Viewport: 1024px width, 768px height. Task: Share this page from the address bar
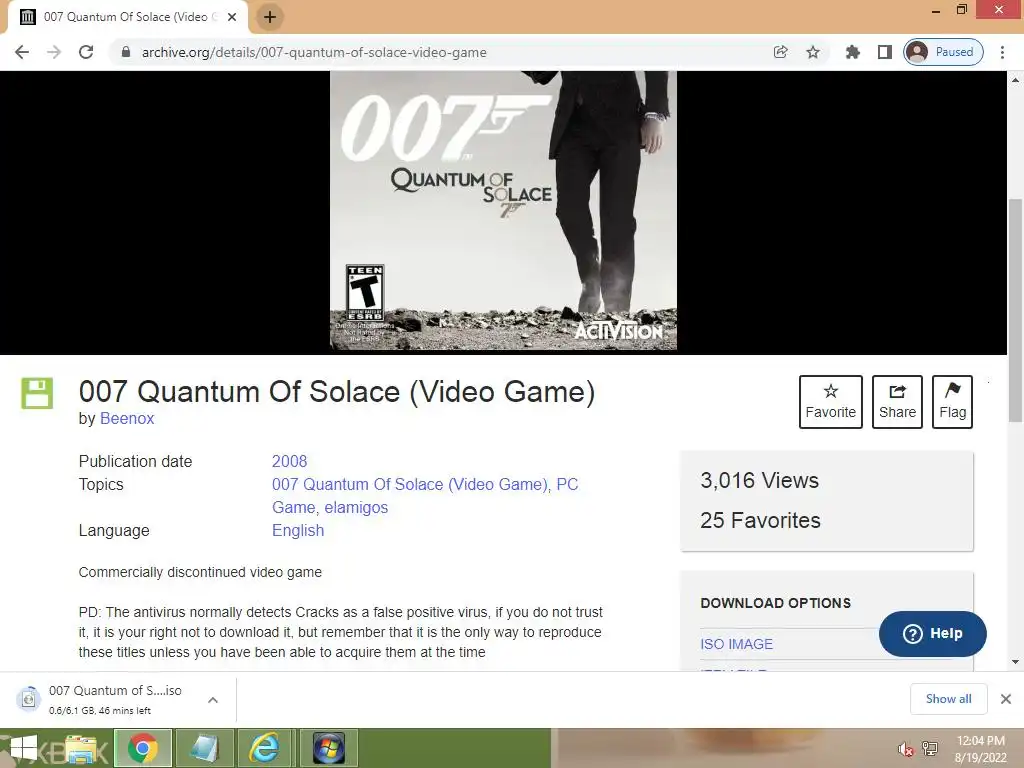coord(780,52)
